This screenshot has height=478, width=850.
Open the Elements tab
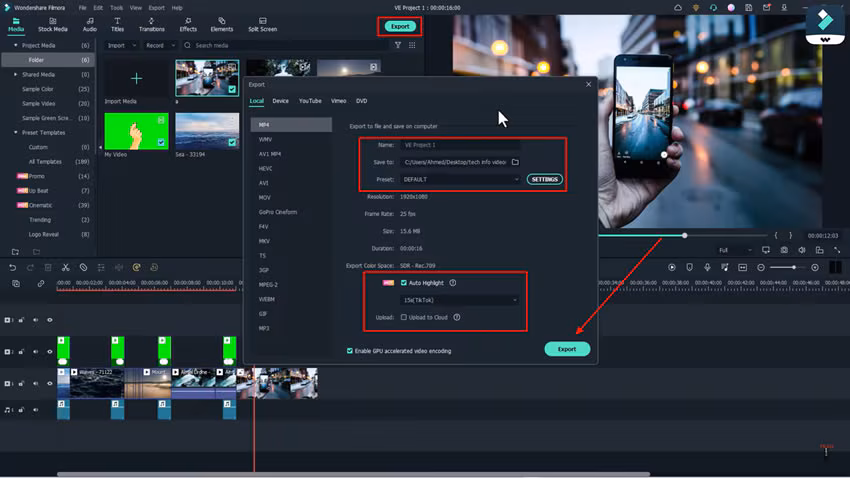click(222, 24)
